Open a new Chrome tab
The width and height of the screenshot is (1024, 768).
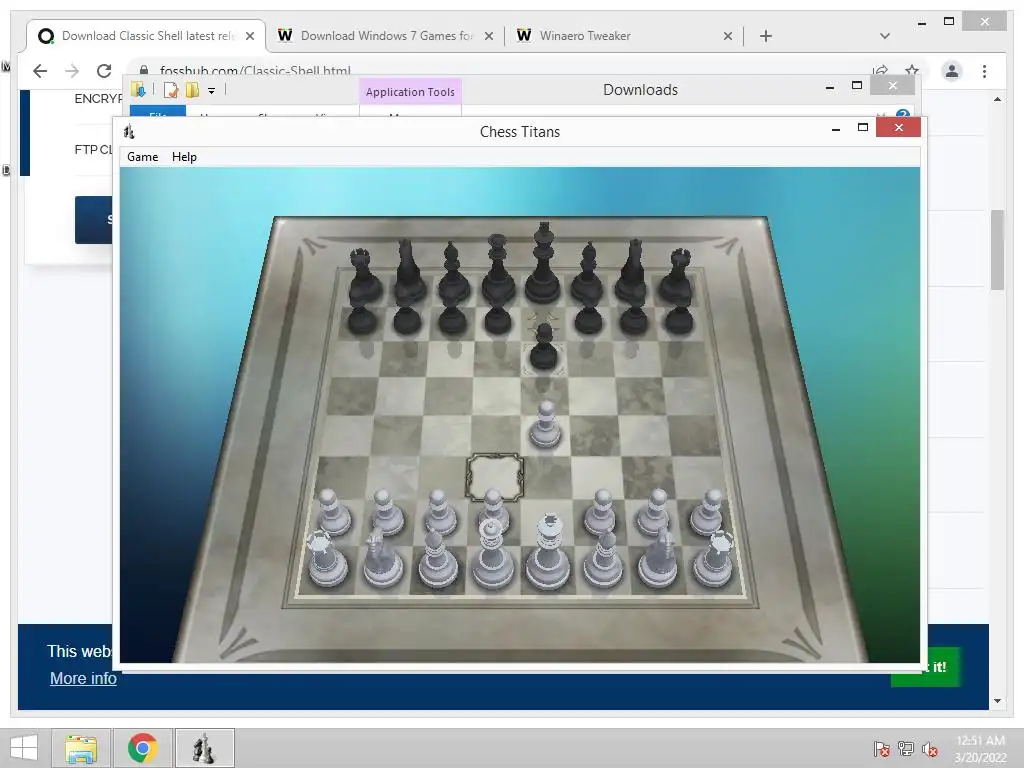point(766,36)
